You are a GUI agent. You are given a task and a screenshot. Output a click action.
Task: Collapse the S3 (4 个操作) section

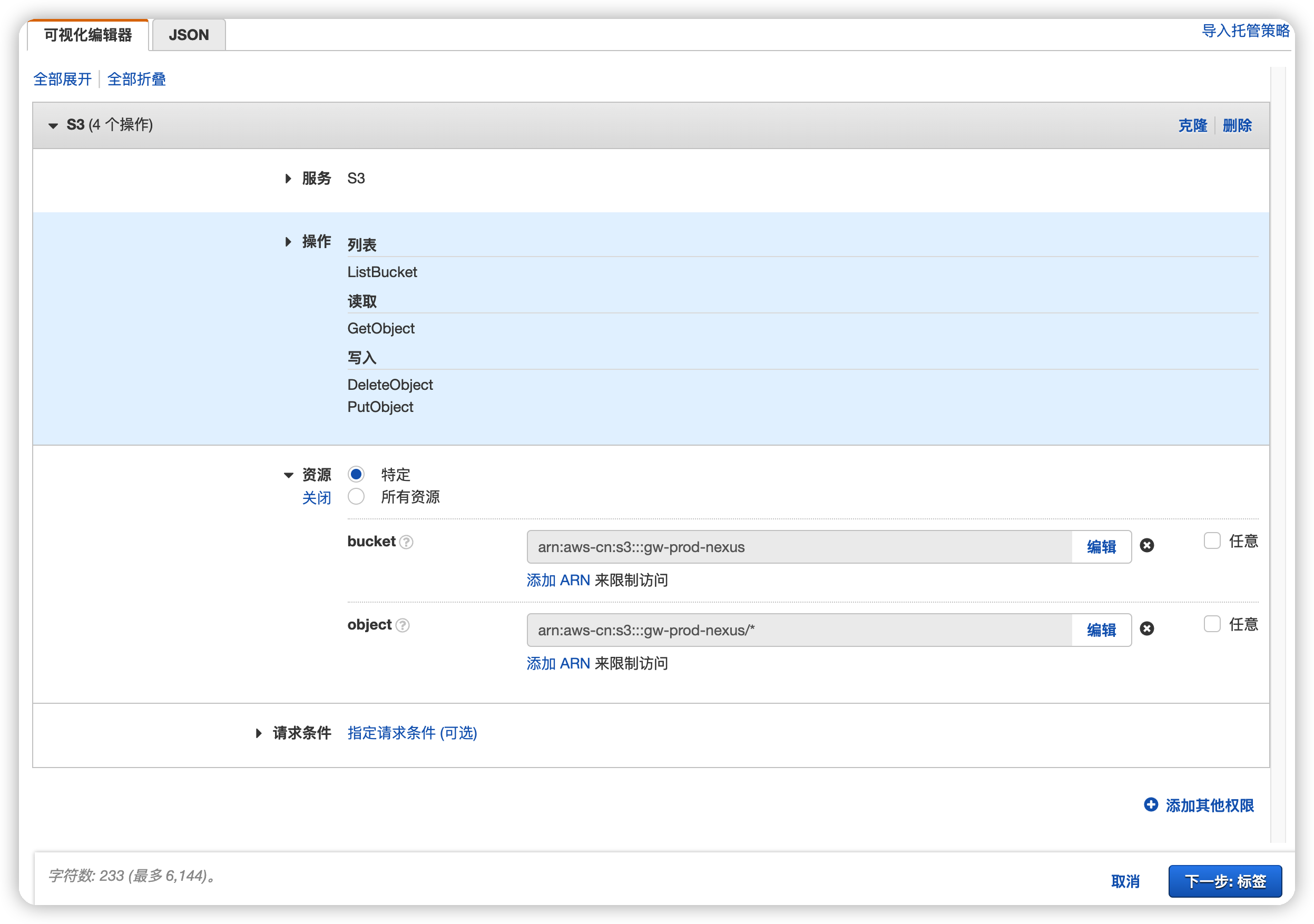(53, 125)
